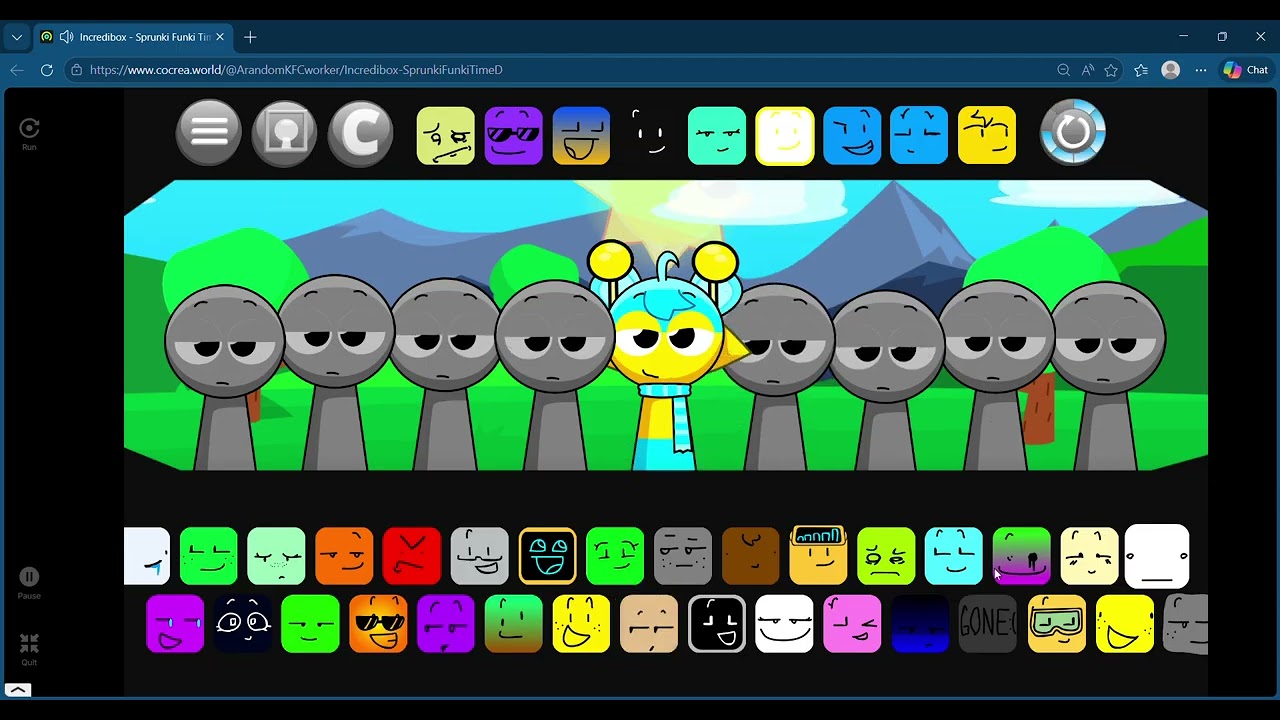Pick the white face with dot eyes
Image resolution: width=1280 pixels, height=720 pixels.
[x=1157, y=556]
